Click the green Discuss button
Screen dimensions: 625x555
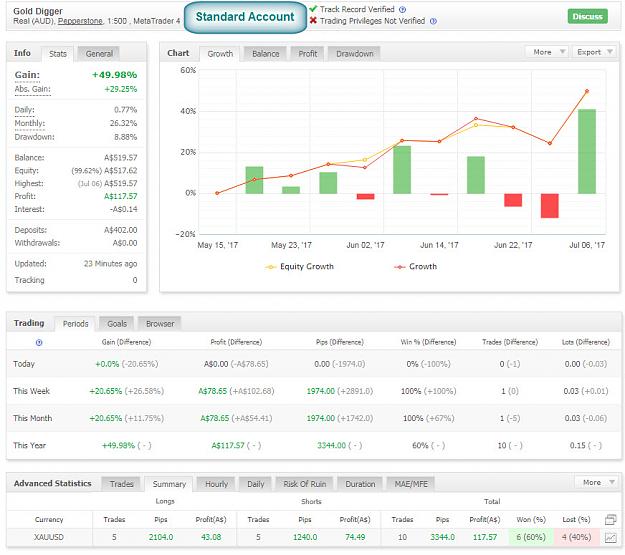click(x=588, y=16)
